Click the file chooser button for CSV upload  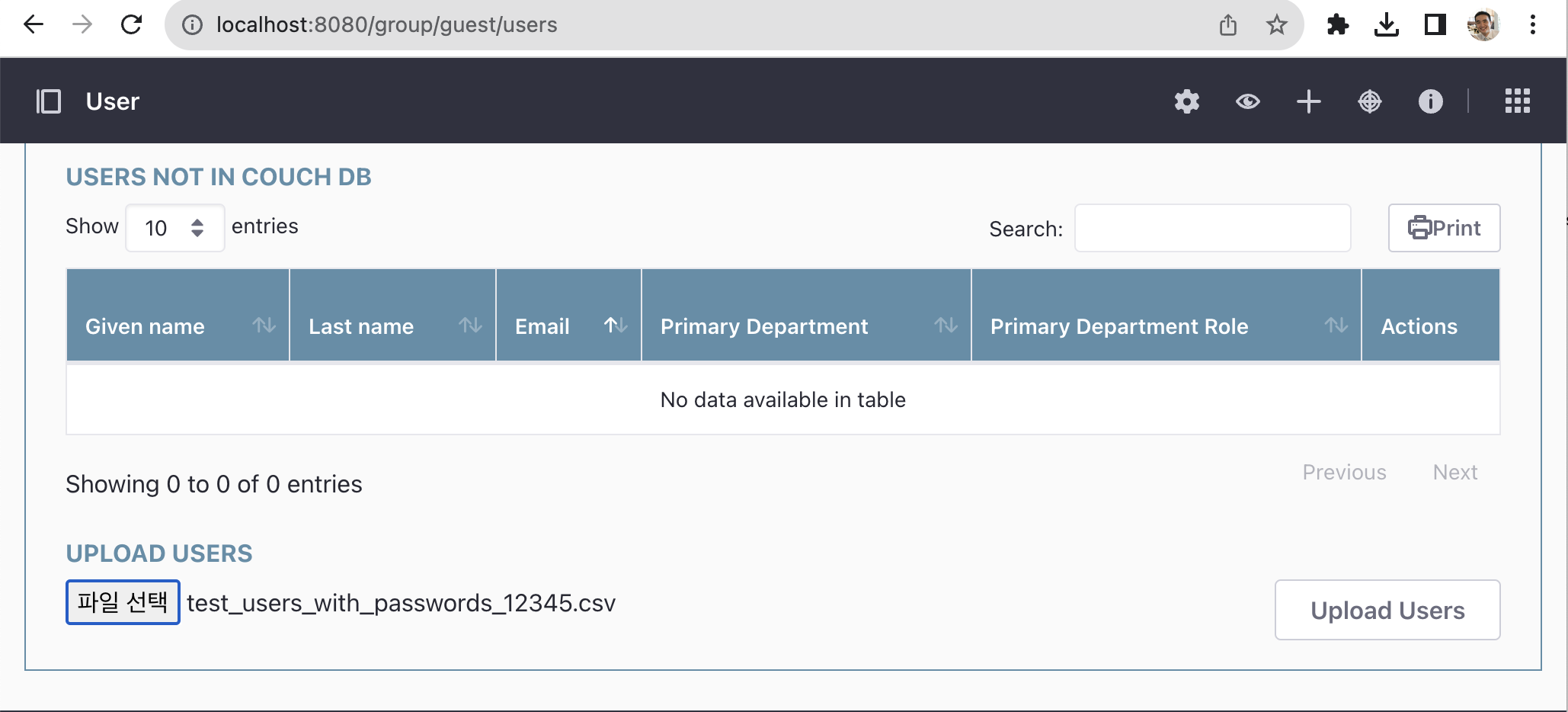[x=123, y=602]
